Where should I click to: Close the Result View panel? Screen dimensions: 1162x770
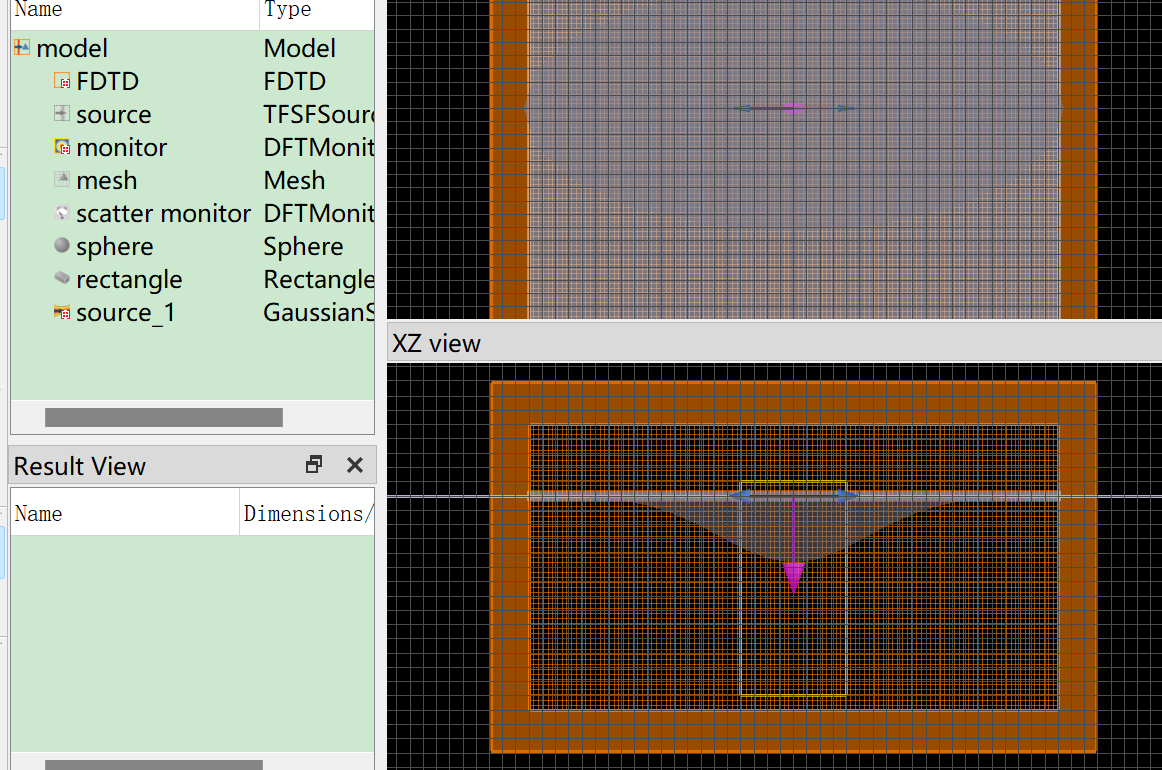354,465
